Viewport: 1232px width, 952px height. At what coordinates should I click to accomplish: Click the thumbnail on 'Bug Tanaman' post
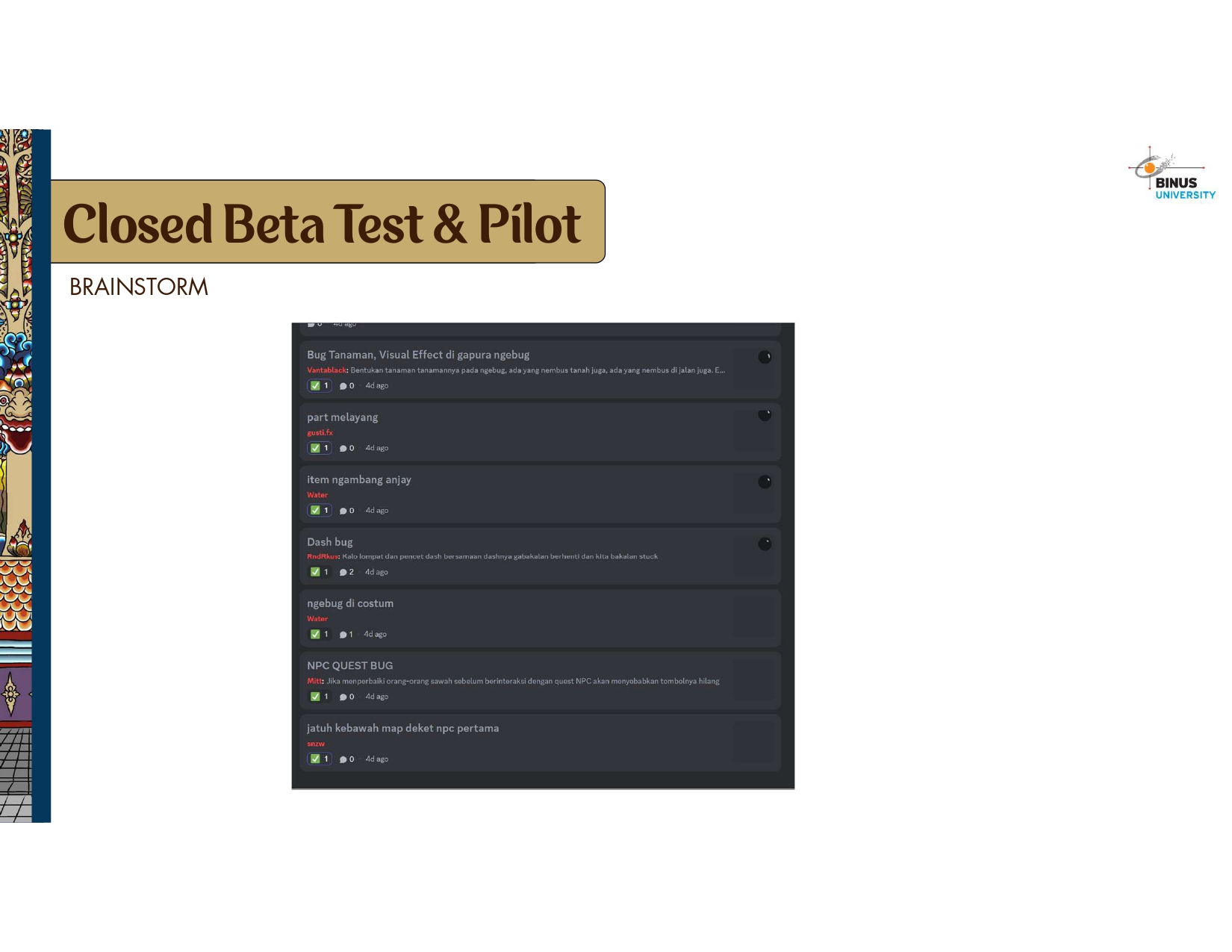pos(753,369)
